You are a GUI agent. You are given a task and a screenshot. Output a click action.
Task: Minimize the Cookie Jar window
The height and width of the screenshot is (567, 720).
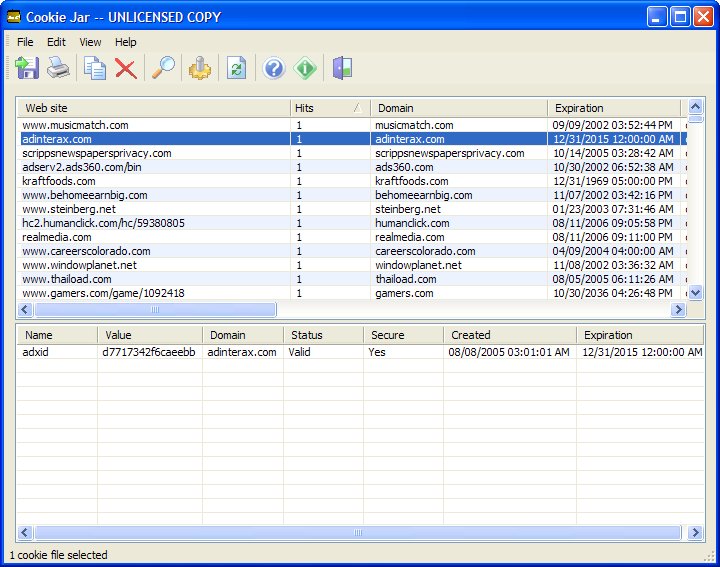tap(657, 17)
